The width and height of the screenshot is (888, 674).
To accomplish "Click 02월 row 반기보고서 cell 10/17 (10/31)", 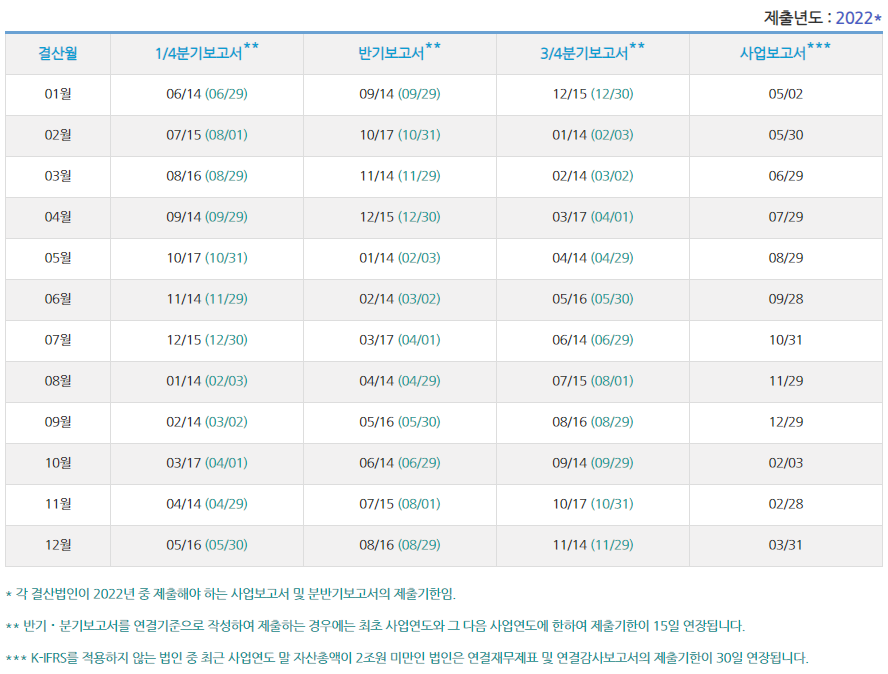I will click(x=400, y=135).
